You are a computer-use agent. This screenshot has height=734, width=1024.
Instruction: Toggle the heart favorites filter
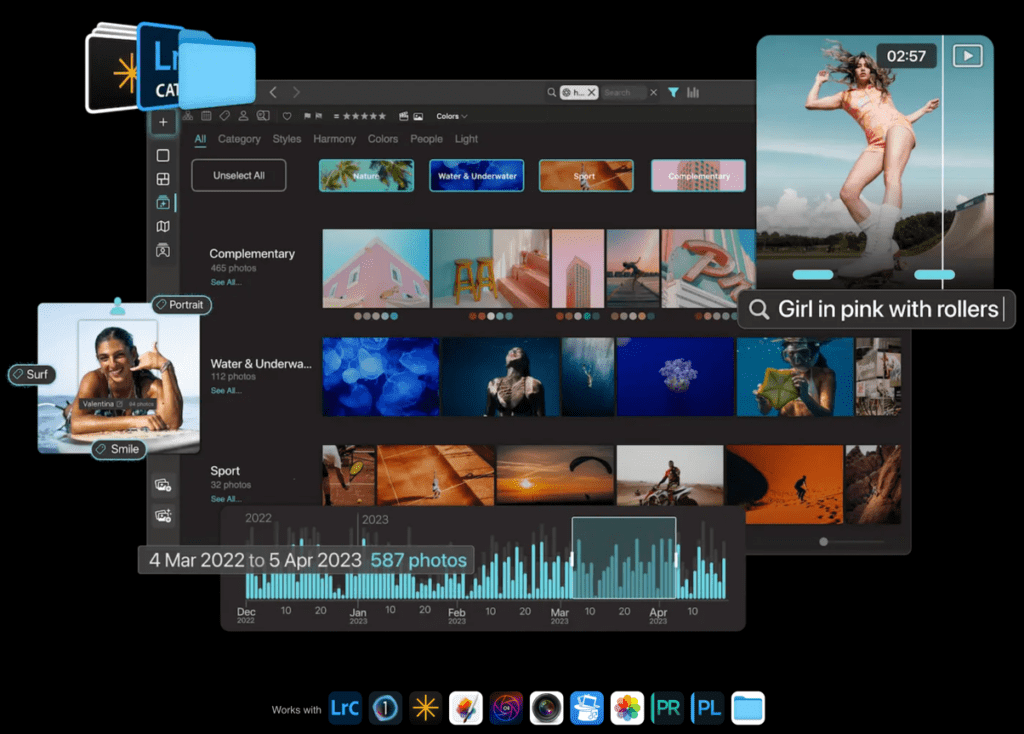pyautogui.click(x=287, y=116)
